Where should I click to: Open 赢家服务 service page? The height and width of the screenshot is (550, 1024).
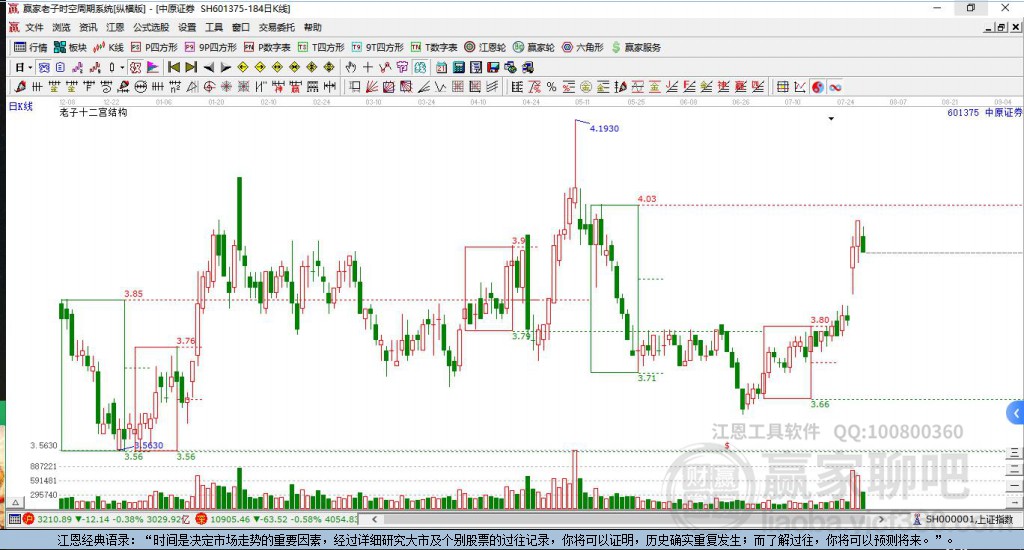point(636,47)
